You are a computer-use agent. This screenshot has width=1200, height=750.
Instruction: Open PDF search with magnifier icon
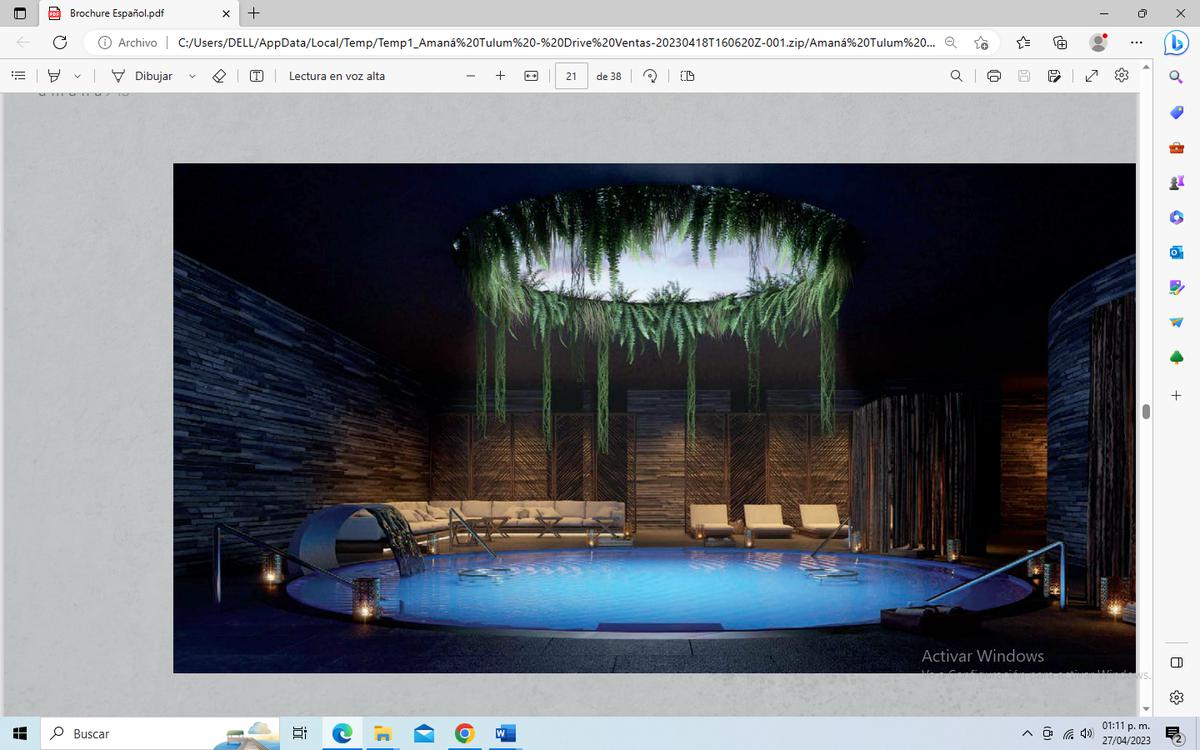[x=957, y=76]
